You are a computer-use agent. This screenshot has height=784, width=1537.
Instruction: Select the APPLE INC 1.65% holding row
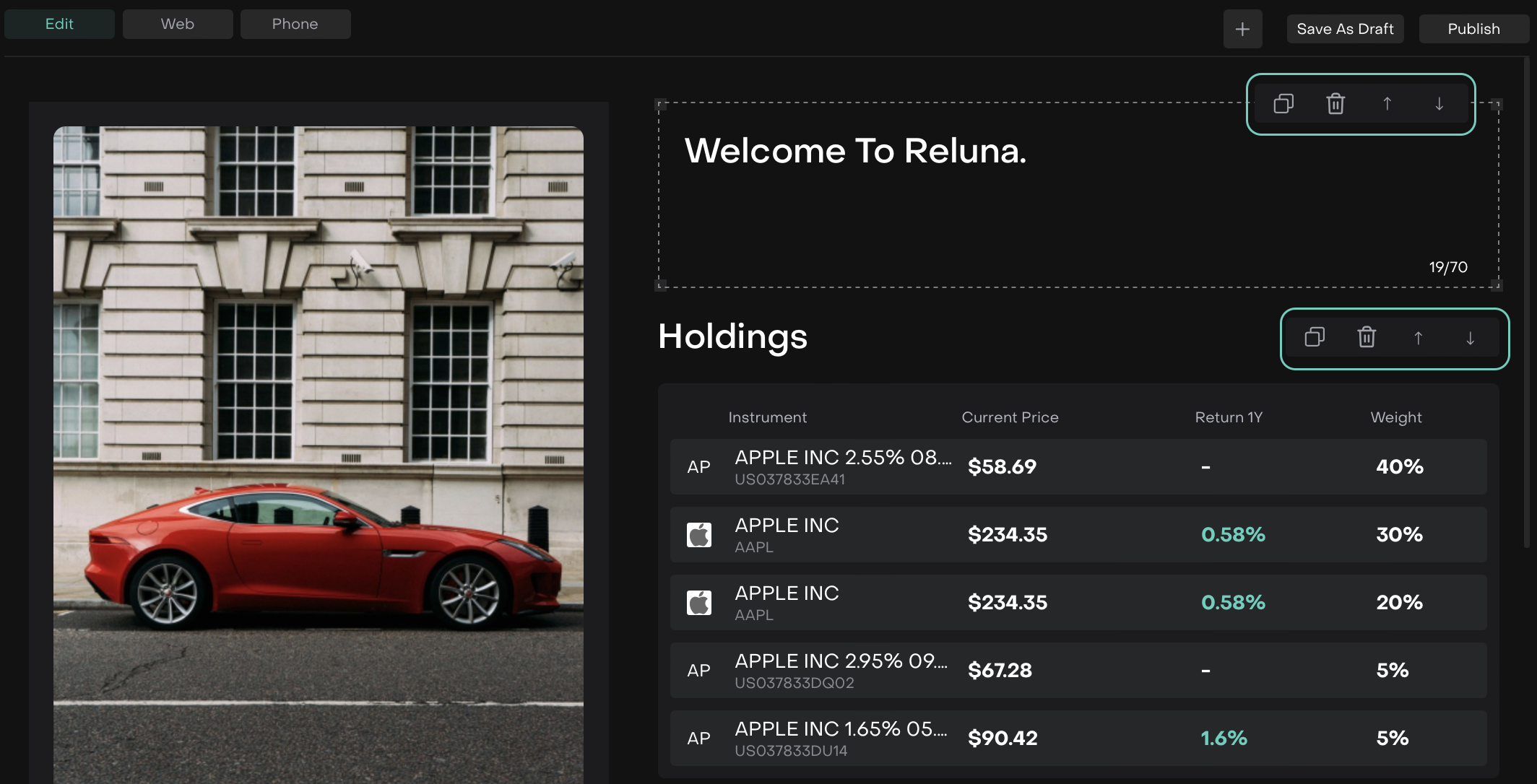click(x=1078, y=738)
